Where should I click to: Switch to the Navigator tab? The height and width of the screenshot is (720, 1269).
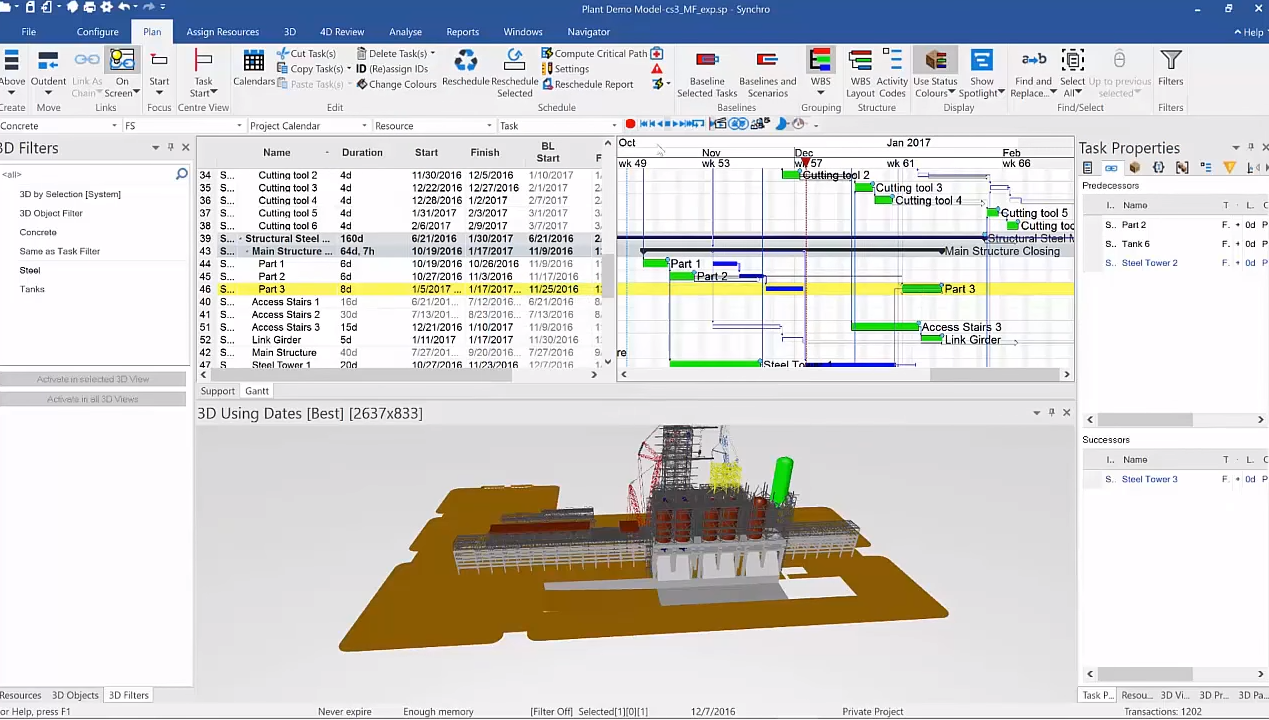pyautogui.click(x=588, y=32)
